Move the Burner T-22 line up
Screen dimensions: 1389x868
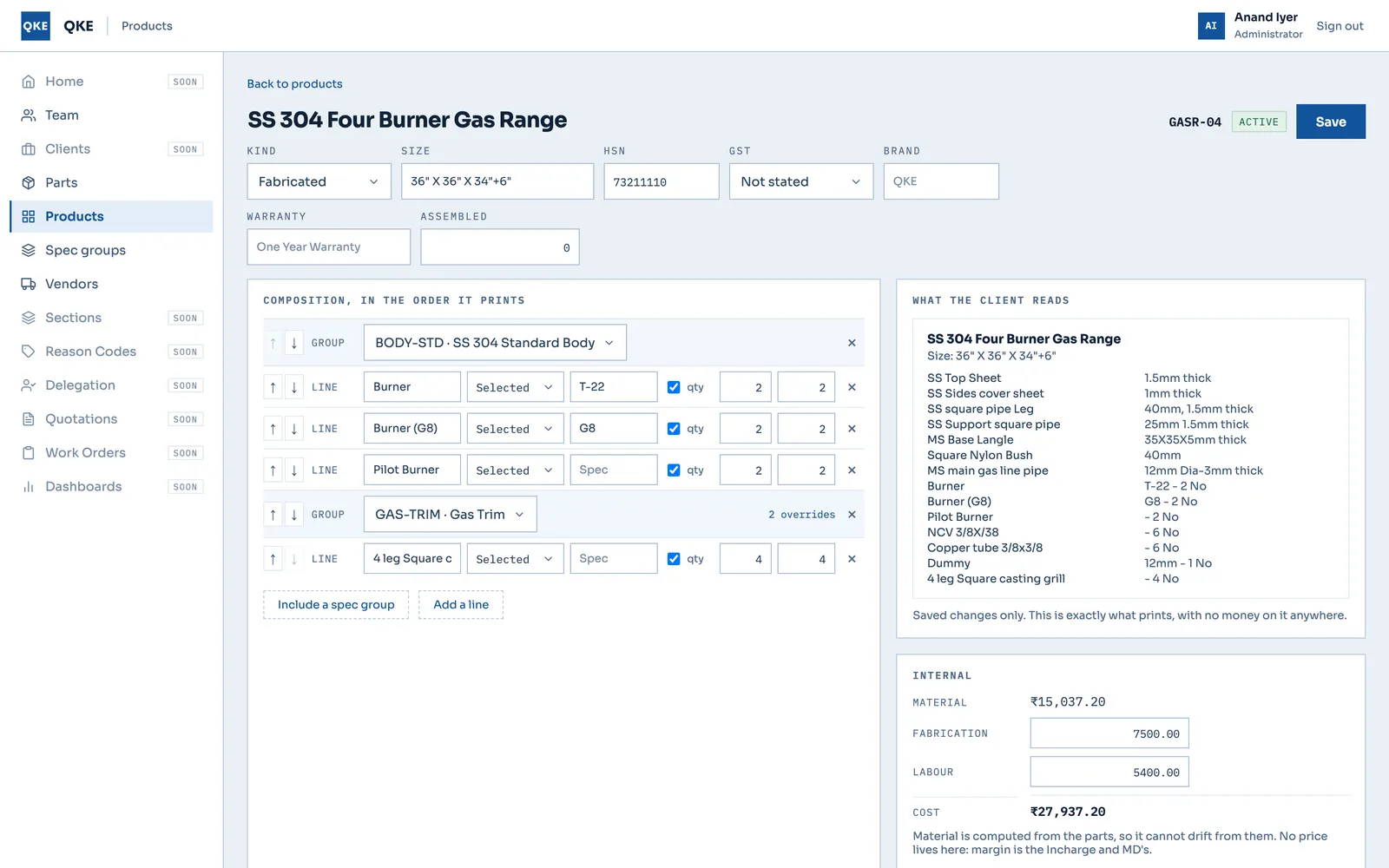pyautogui.click(x=273, y=387)
